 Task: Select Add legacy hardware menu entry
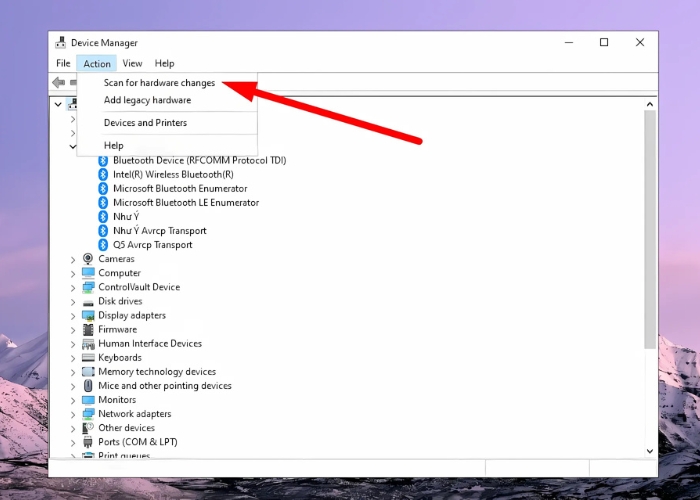pos(147,100)
